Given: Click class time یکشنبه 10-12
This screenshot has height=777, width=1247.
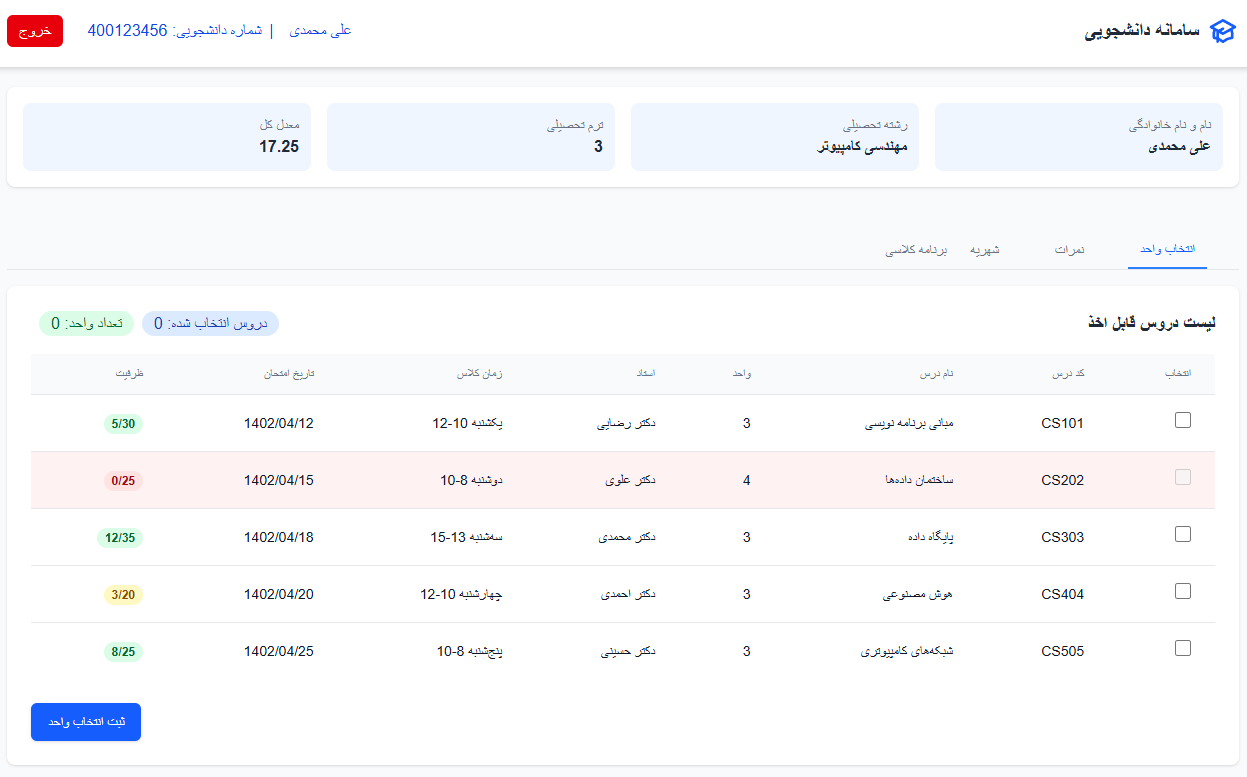Looking at the screenshot, I should pyautogui.click(x=467, y=423).
